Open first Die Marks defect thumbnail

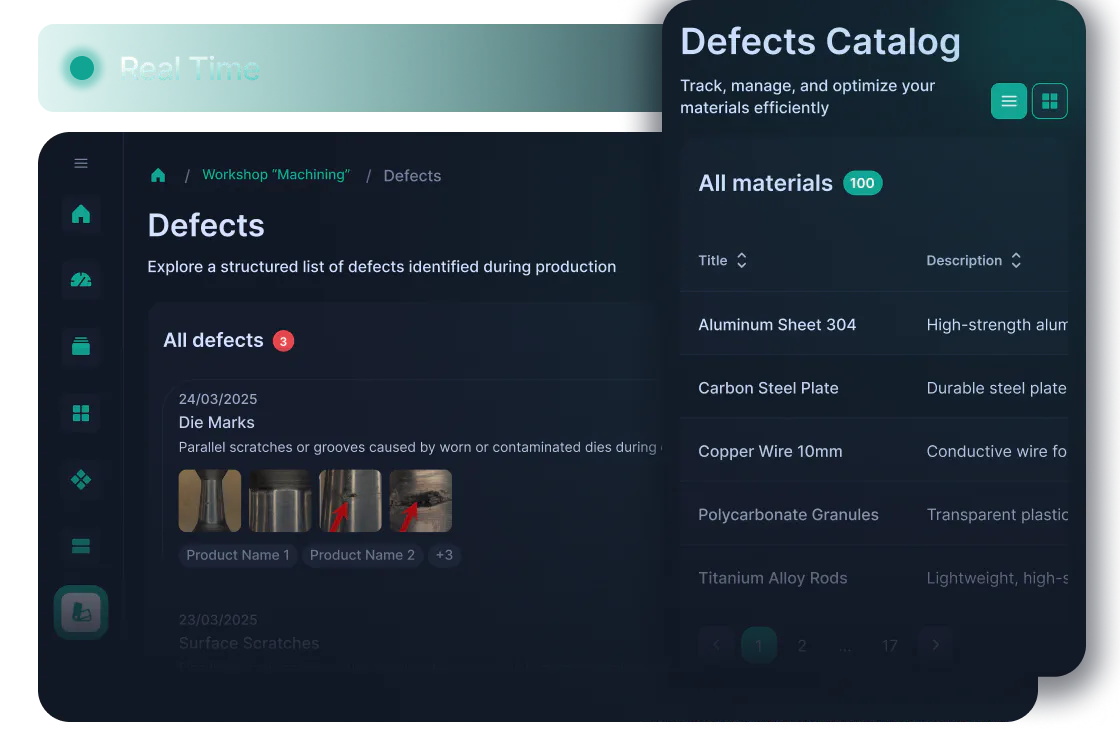209,501
